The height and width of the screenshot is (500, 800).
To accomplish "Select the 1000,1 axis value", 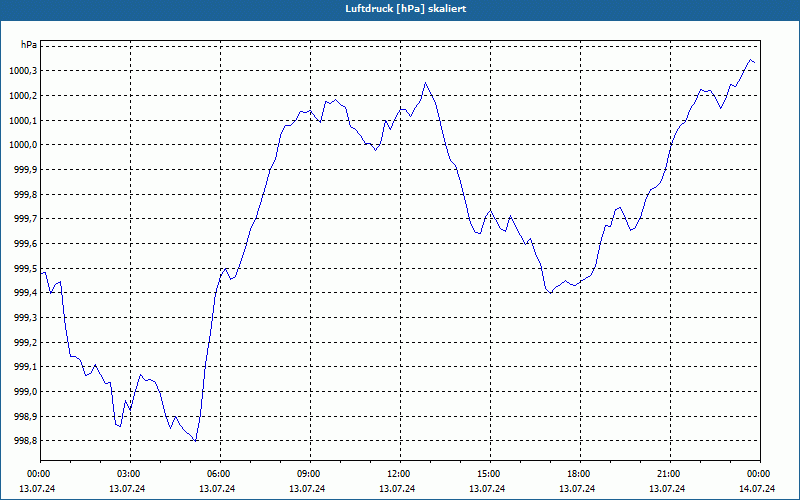I will tap(23, 121).
